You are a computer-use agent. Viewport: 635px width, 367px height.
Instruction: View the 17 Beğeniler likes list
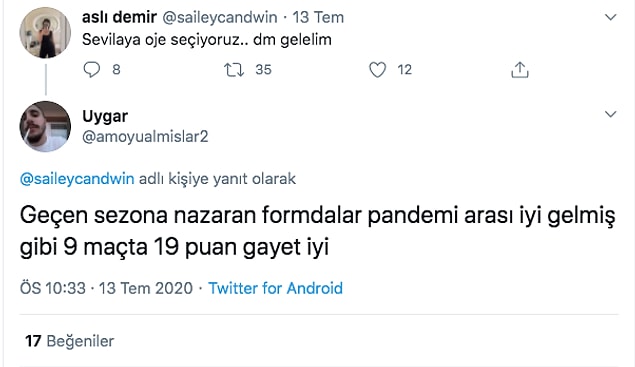pyautogui.click(x=69, y=341)
